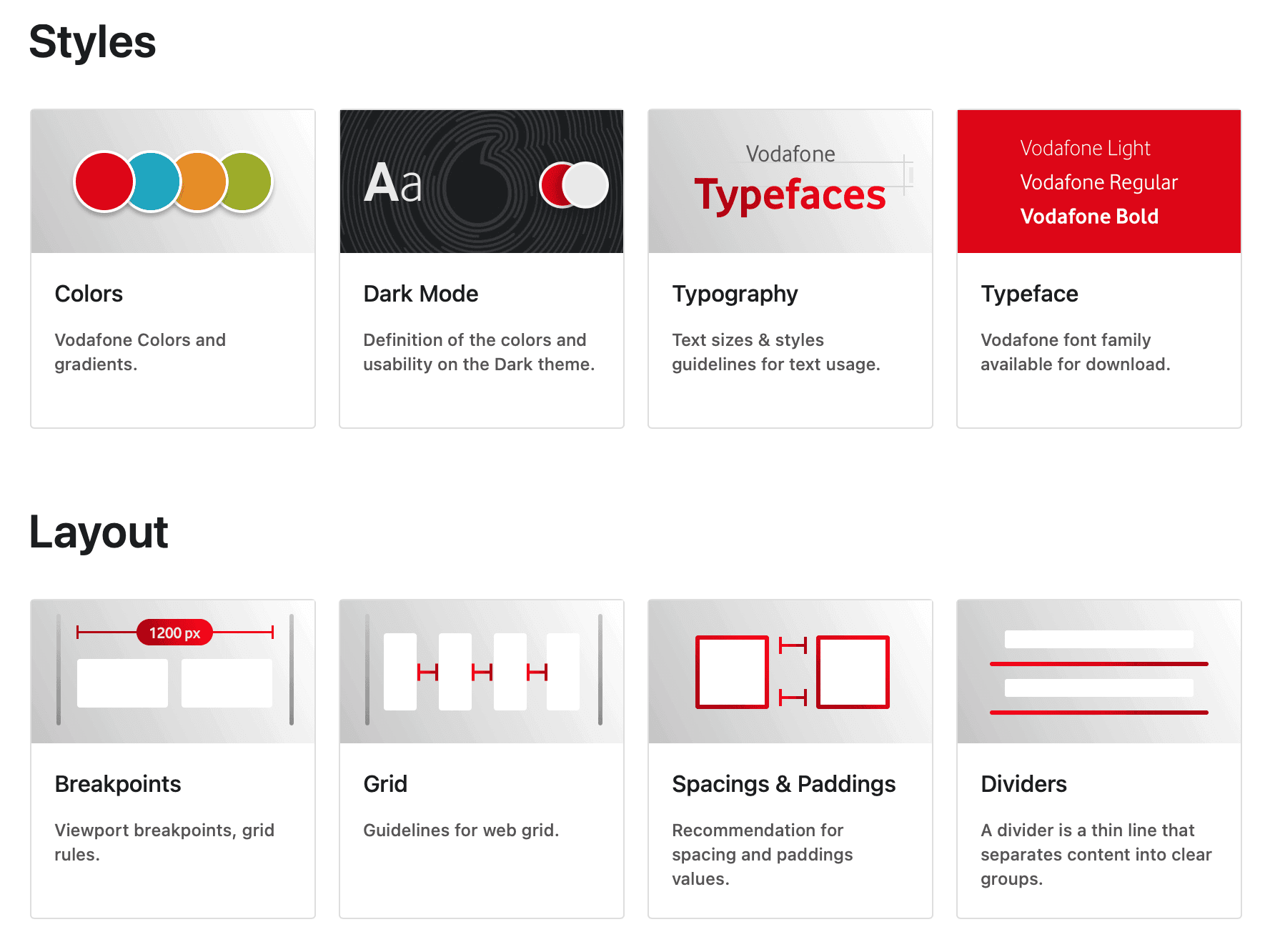Click 'Vodafone Colors and gradients.' description
Viewport: 1275px width, 952px height.
pyautogui.click(x=140, y=352)
